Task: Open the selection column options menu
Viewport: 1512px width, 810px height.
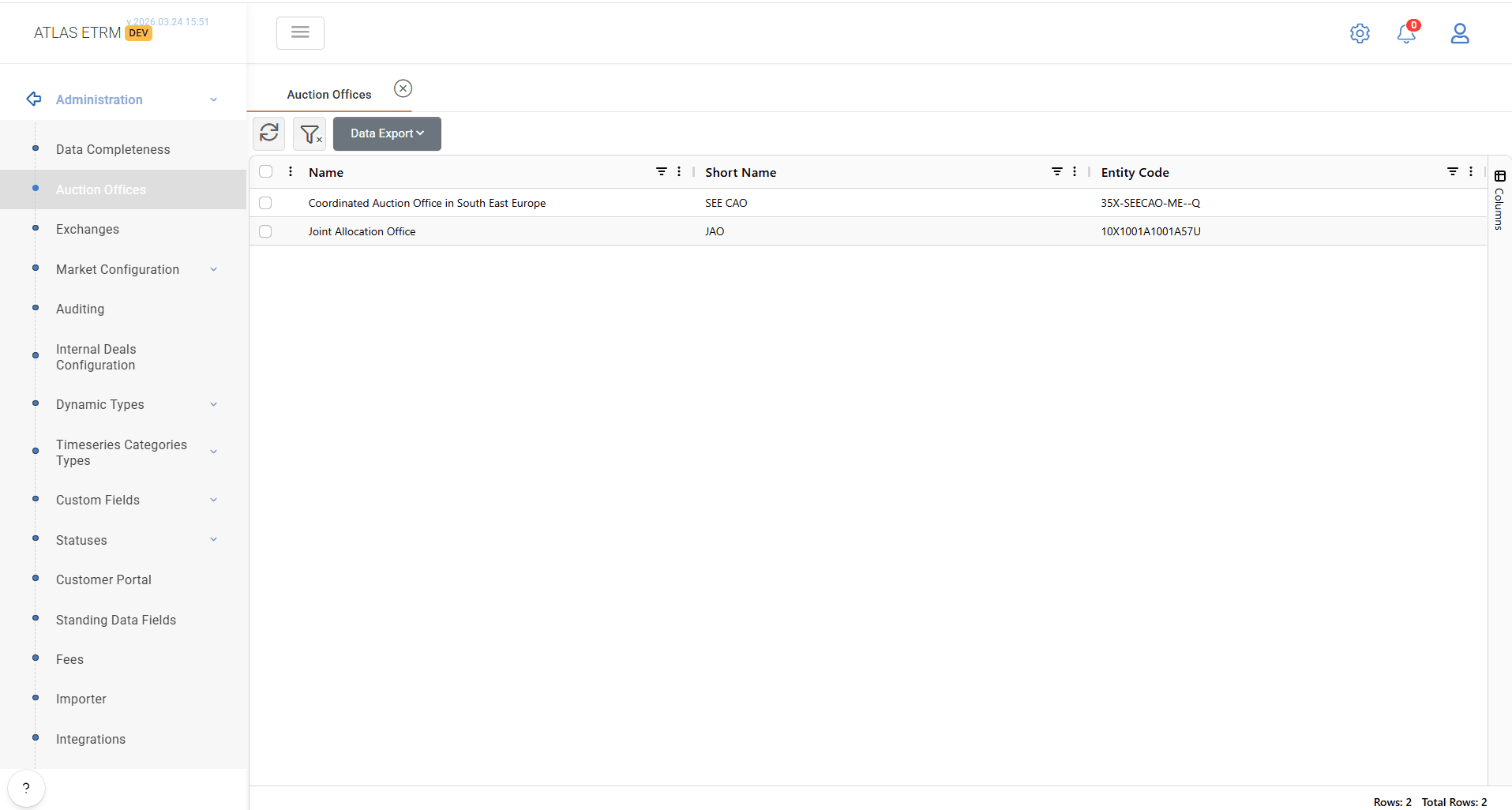Action: tap(291, 171)
